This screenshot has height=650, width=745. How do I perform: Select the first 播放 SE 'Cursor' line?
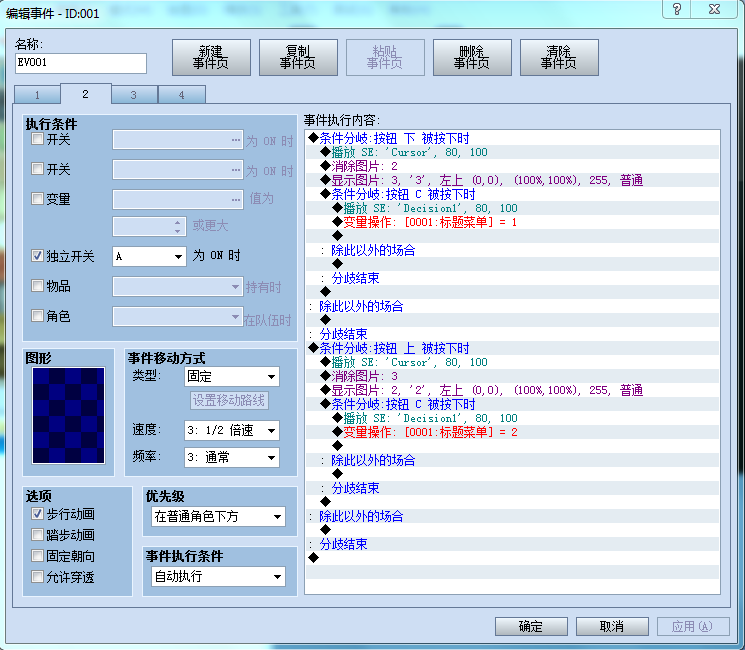click(512, 152)
